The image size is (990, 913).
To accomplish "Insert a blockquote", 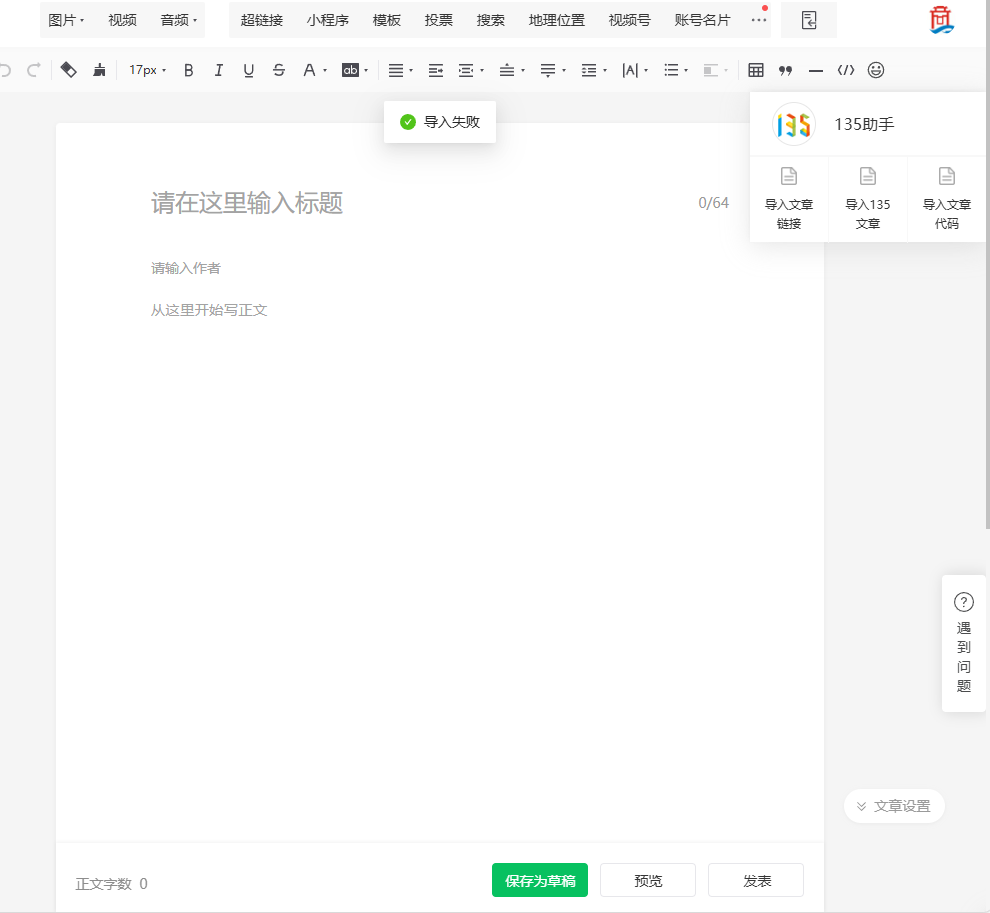I will (x=785, y=70).
